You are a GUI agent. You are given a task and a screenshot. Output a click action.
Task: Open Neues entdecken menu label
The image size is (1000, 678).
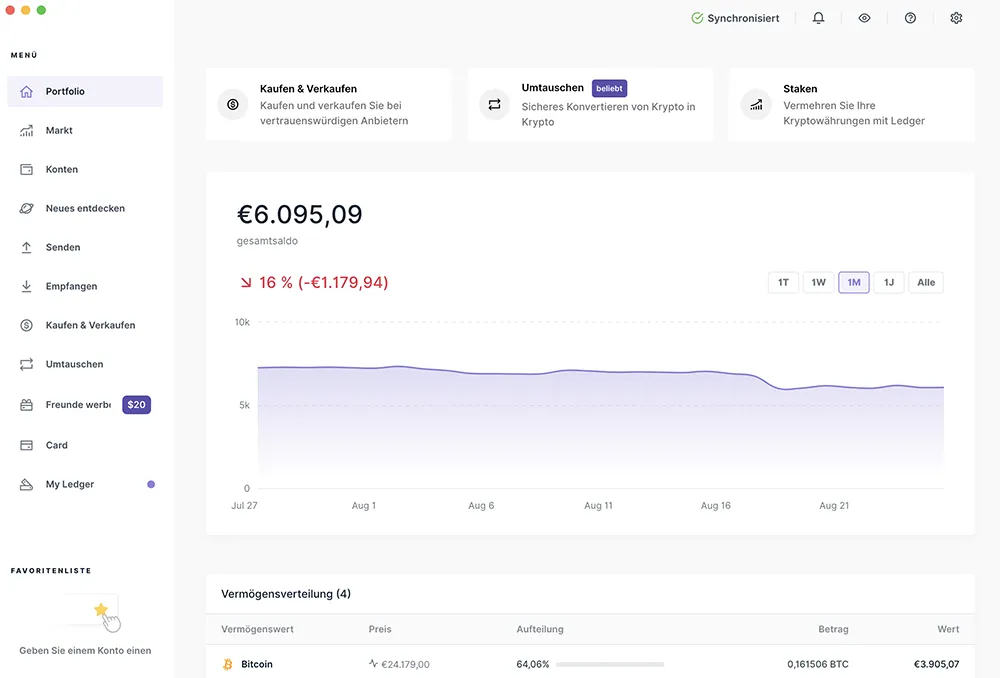click(x=85, y=208)
